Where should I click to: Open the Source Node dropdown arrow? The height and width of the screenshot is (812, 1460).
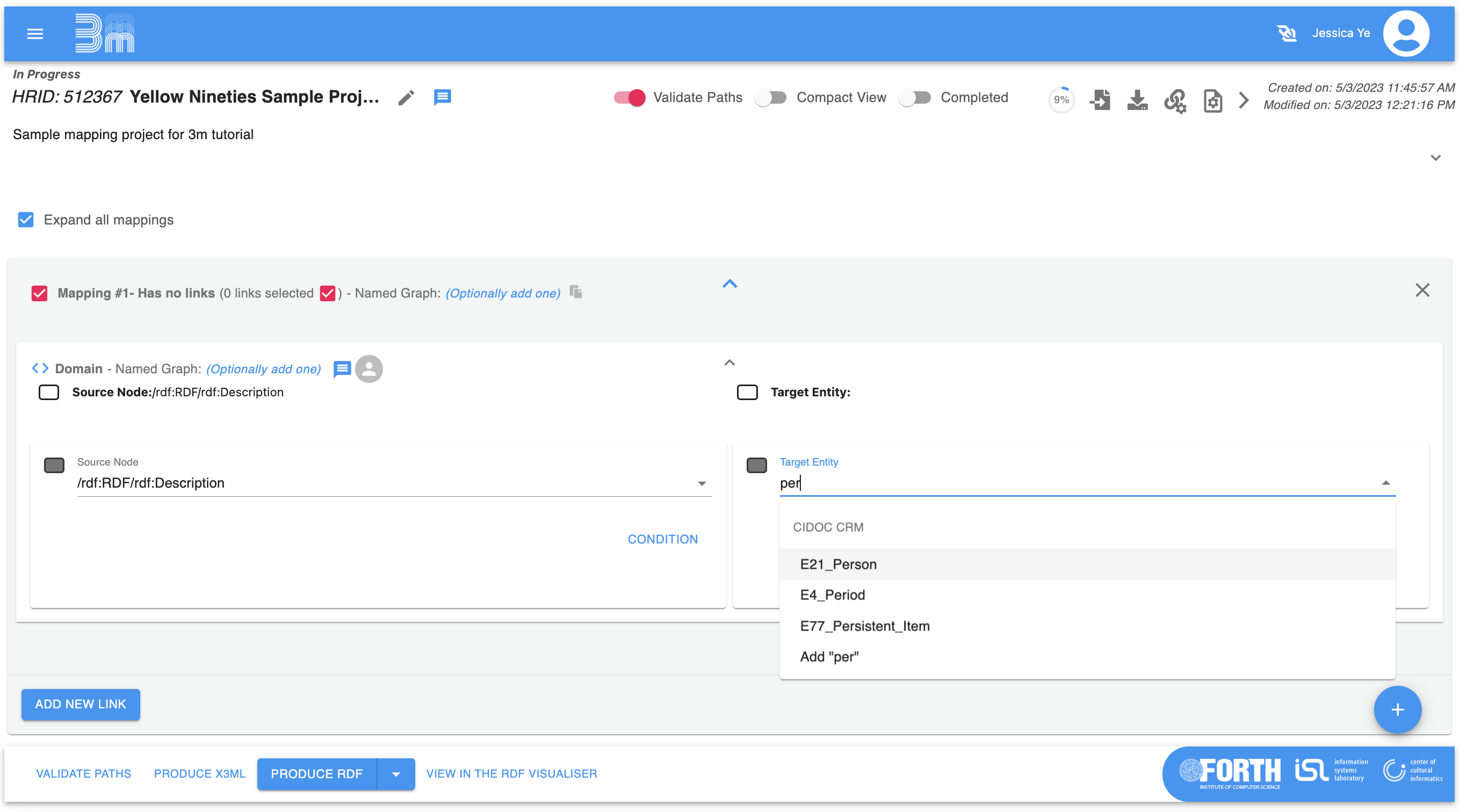(702, 483)
